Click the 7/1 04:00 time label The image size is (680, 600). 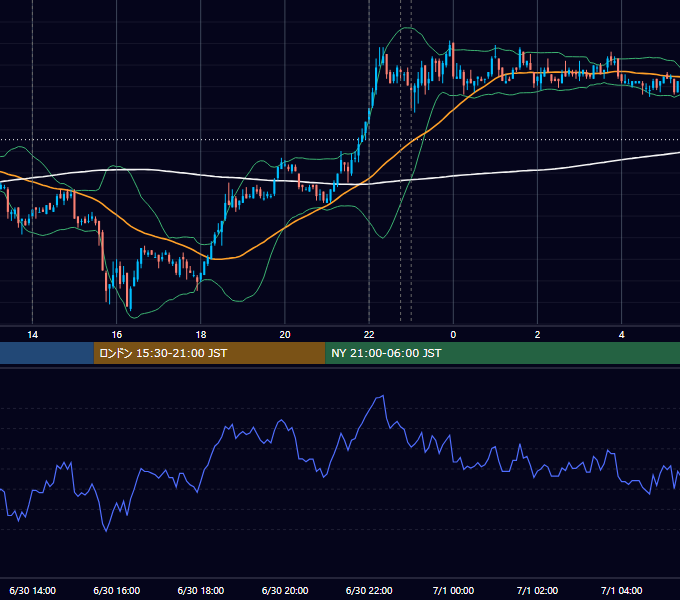[x=621, y=590]
